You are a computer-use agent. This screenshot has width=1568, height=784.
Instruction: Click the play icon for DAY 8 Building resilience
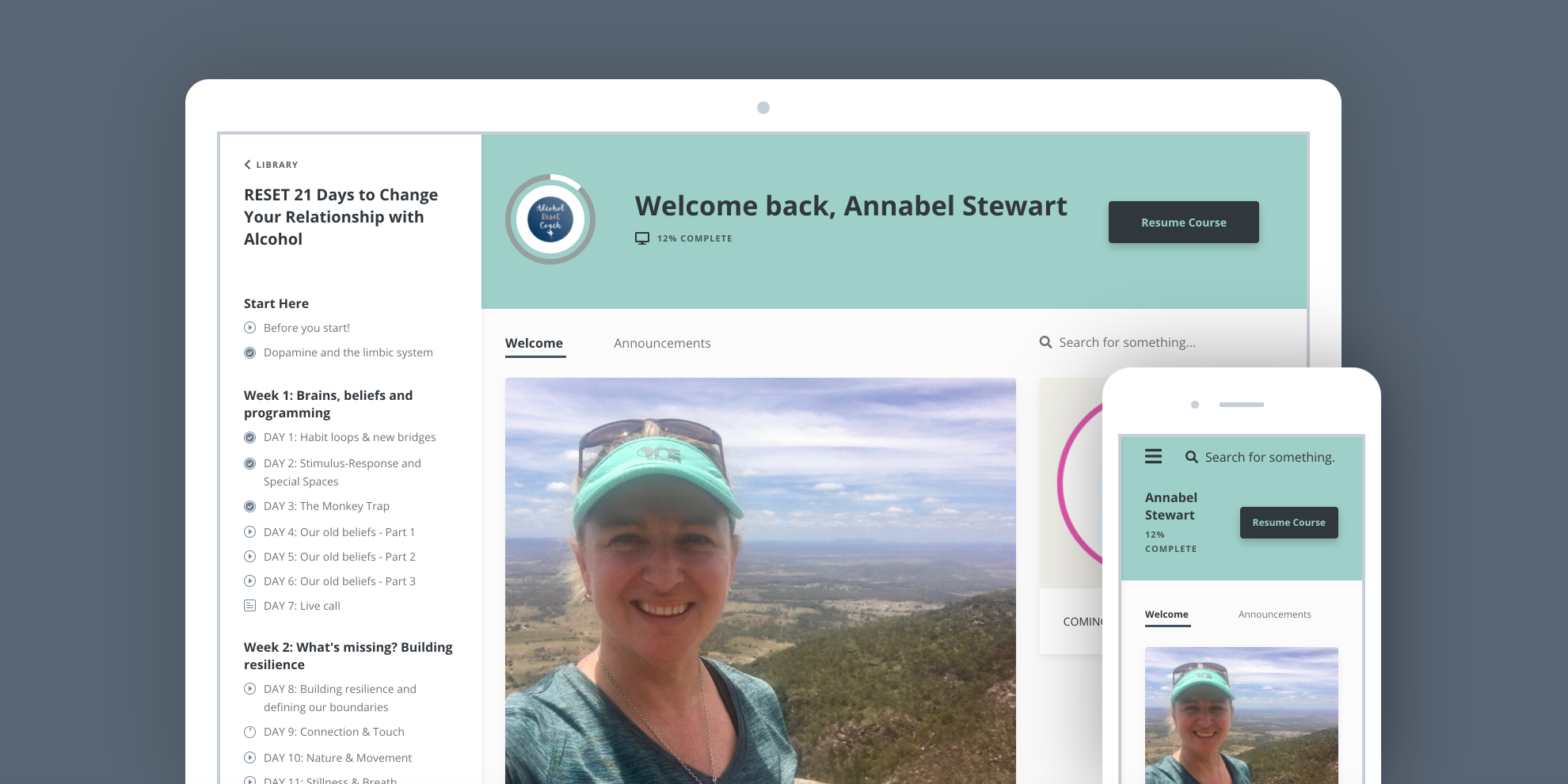pos(249,689)
